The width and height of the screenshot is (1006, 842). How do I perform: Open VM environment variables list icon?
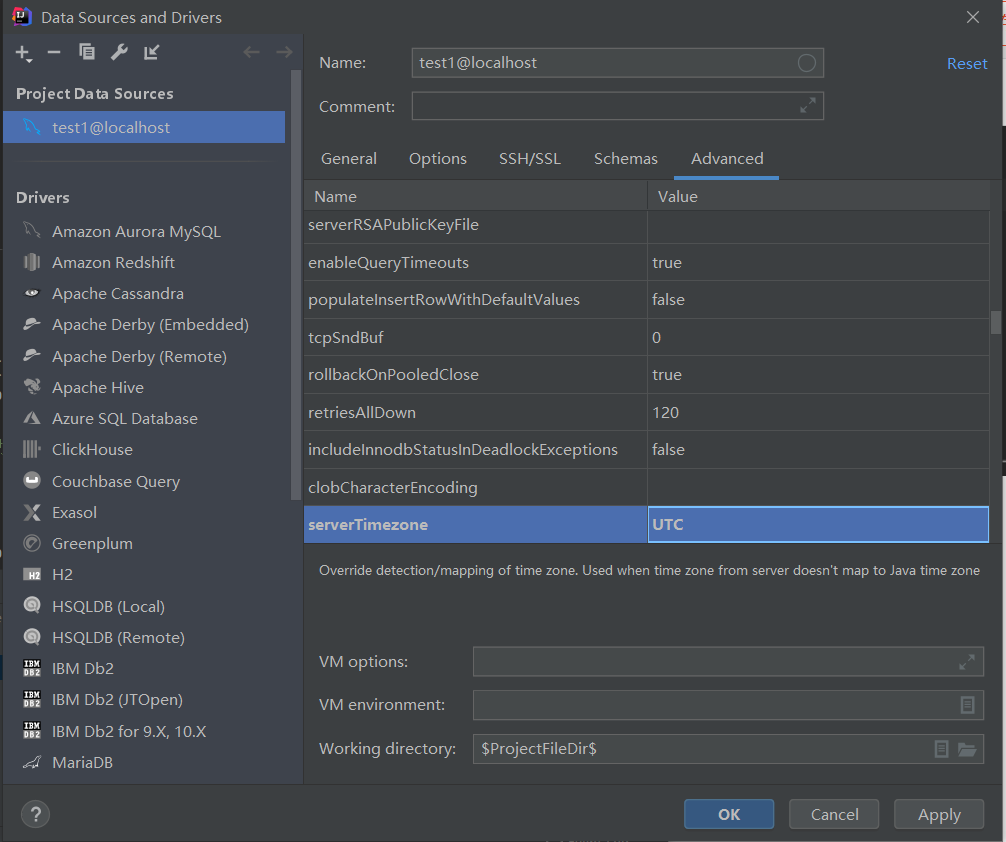967,705
